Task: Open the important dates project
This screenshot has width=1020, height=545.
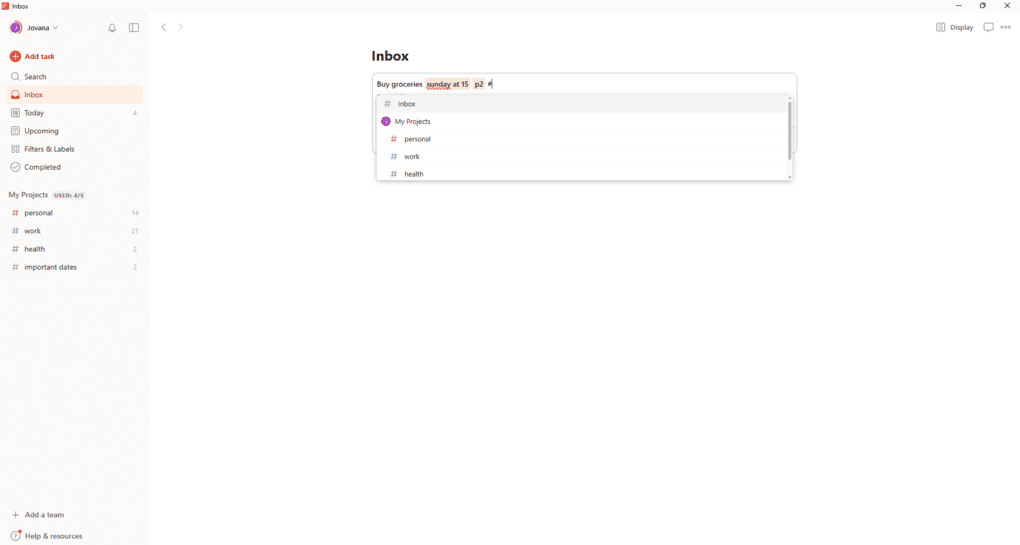Action: 74,267
